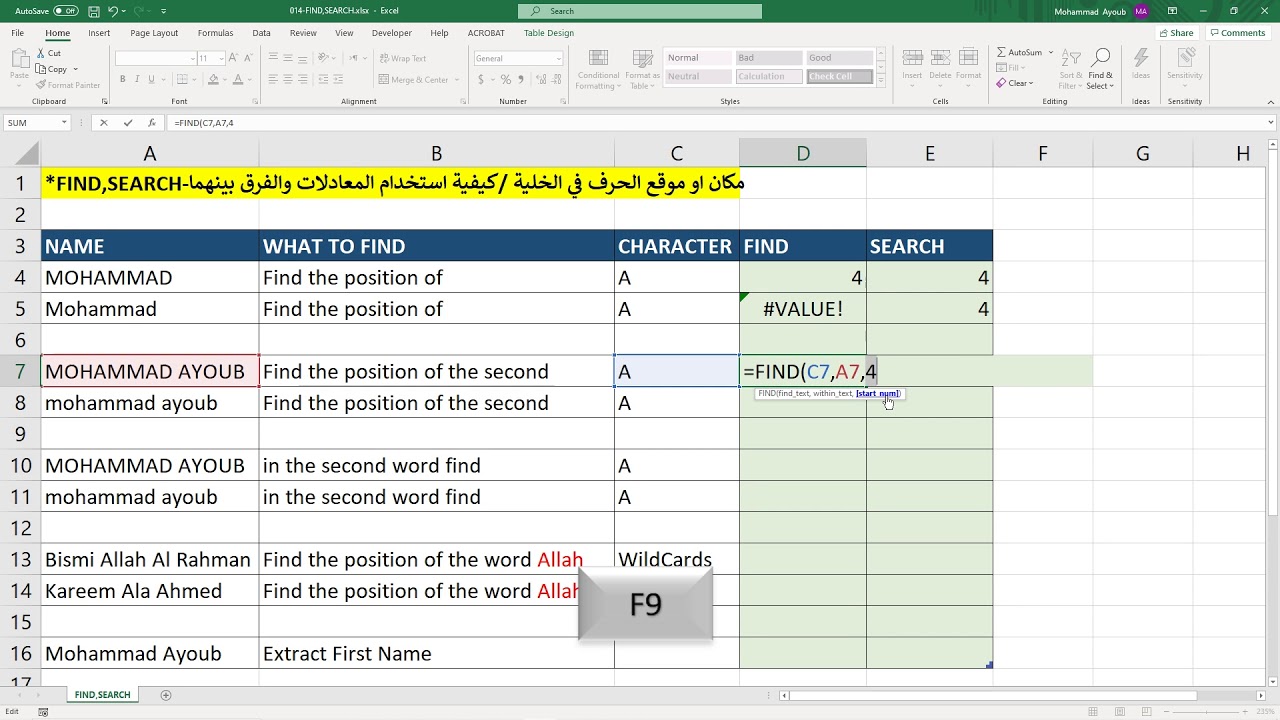Open the File menu
This screenshot has width=1280, height=720.
coord(18,33)
